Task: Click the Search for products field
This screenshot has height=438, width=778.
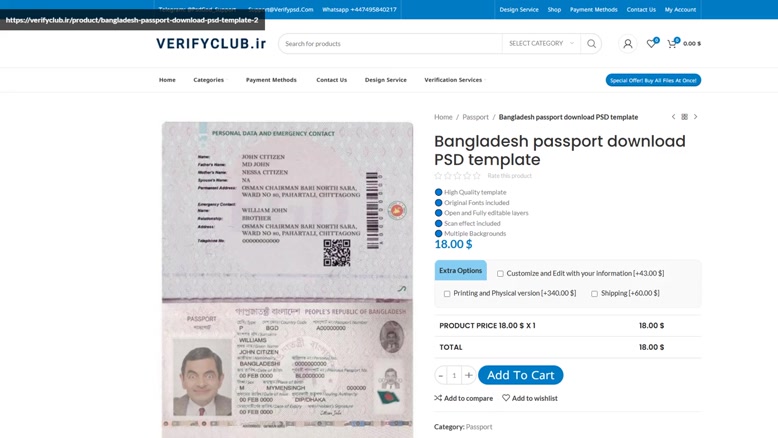Action: [x=390, y=44]
